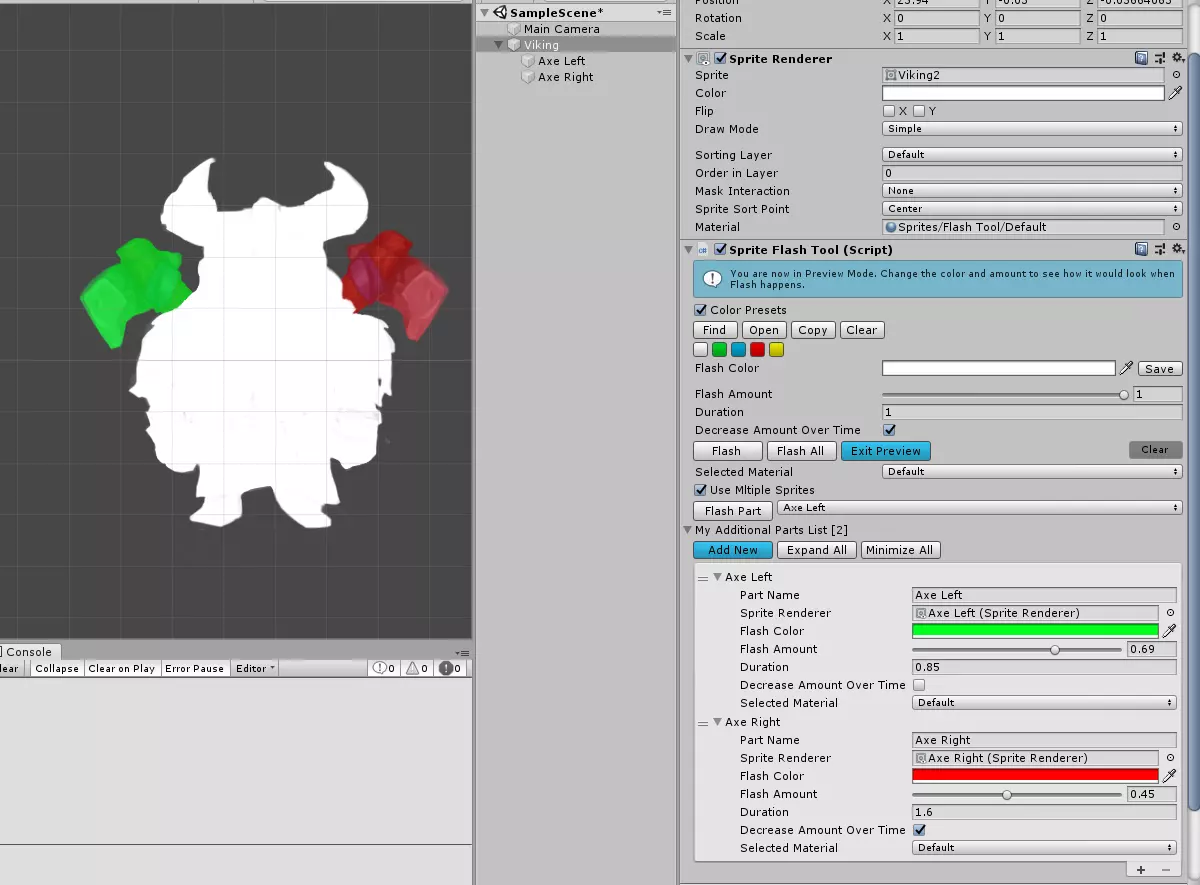Open object picker for Viking2 sprite
Image resolution: width=1200 pixels, height=885 pixels.
pyautogui.click(x=1175, y=75)
